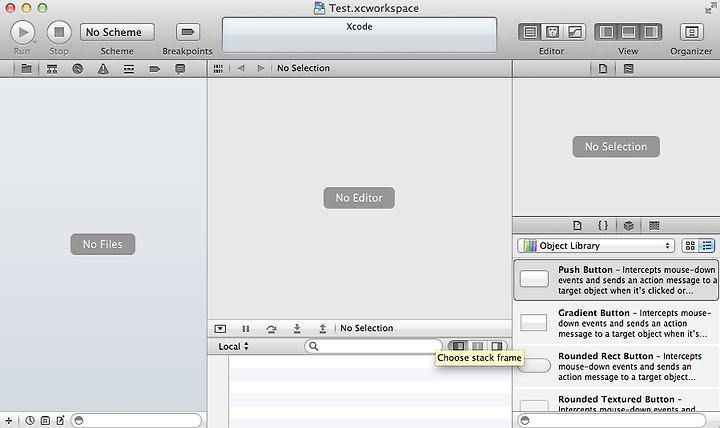Click the Step Into debug icon

coord(297,328)
